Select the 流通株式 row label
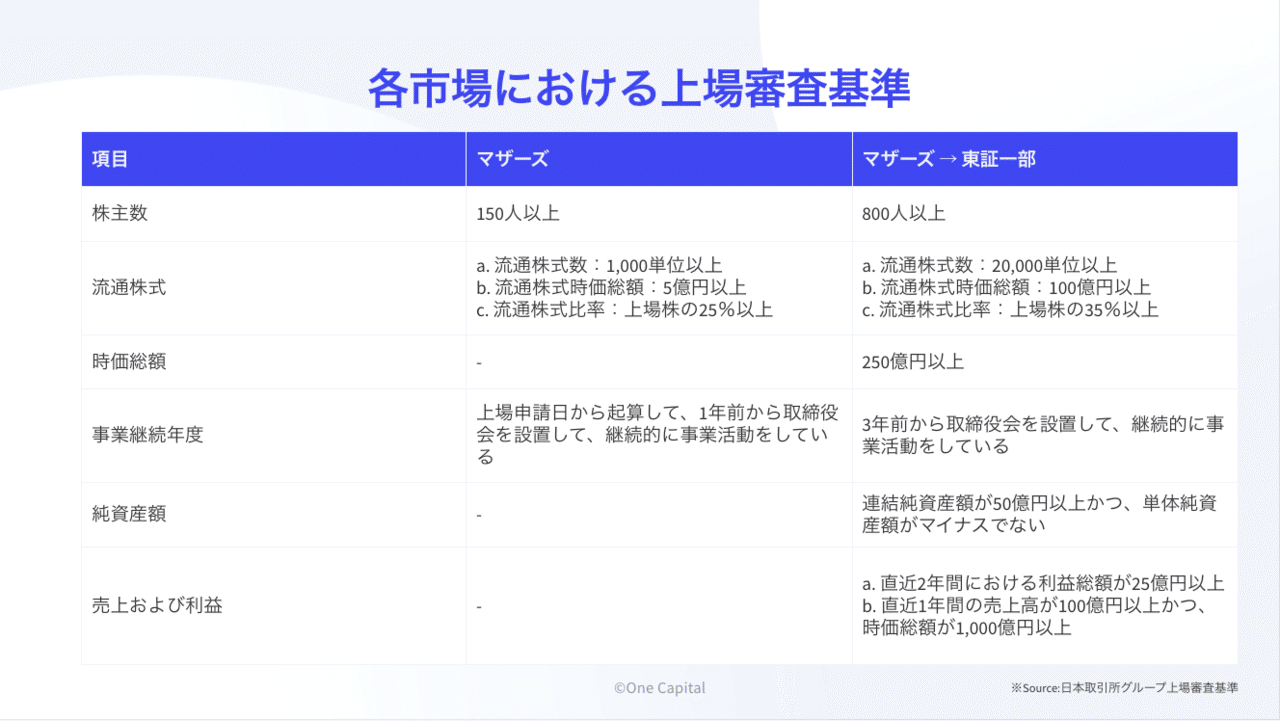This screenshot has height=721, width=1280. (x=129, y=288)
